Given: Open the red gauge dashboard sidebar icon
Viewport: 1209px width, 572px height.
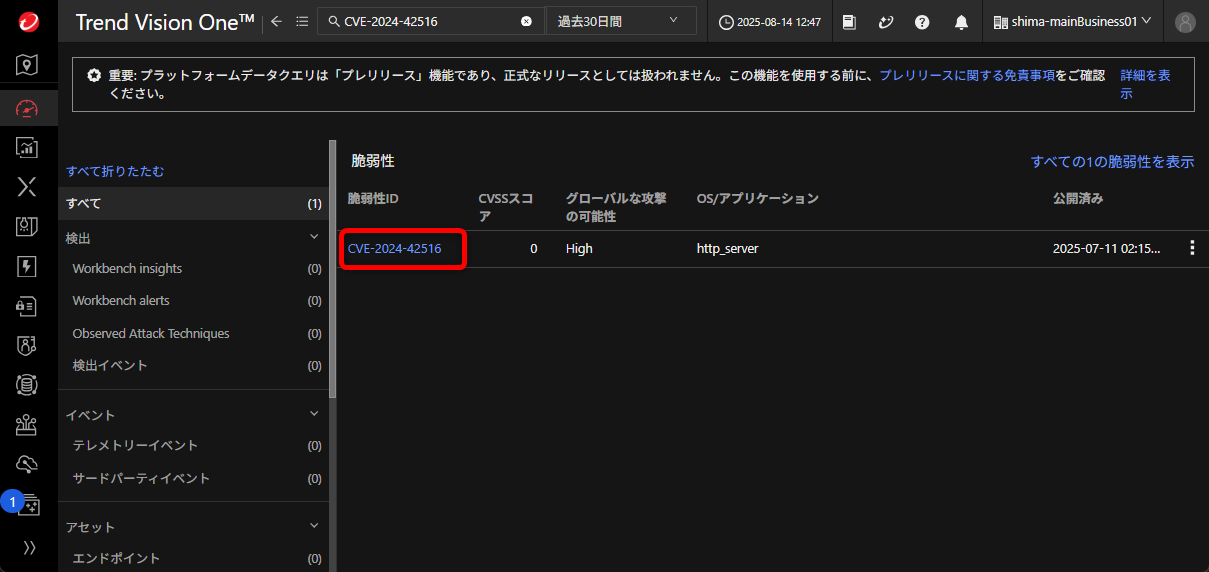Looking at the screenshot, I should 28,108.
